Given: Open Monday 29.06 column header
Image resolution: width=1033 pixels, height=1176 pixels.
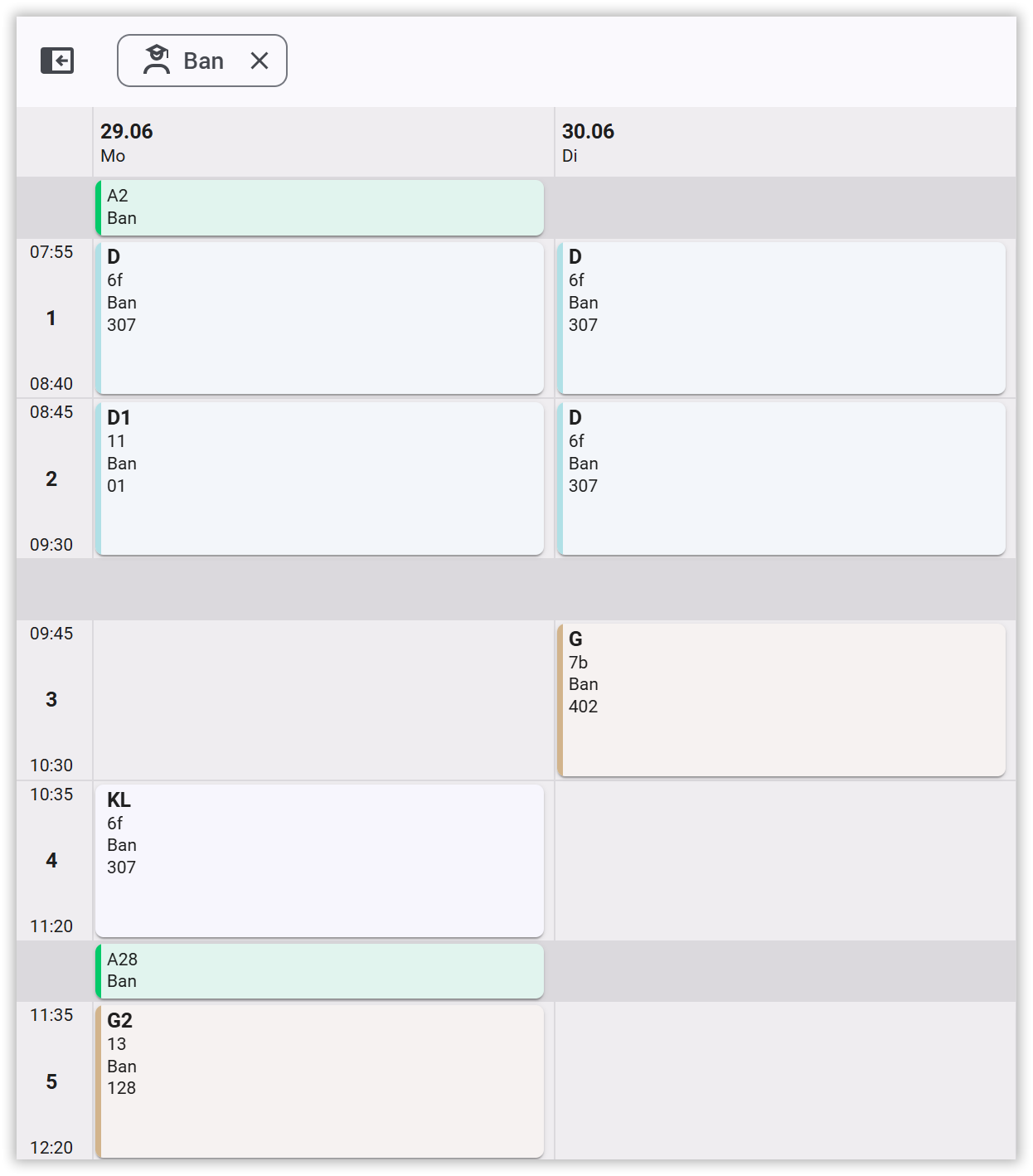Looking at the screenshot, I should tap(323, 143).
